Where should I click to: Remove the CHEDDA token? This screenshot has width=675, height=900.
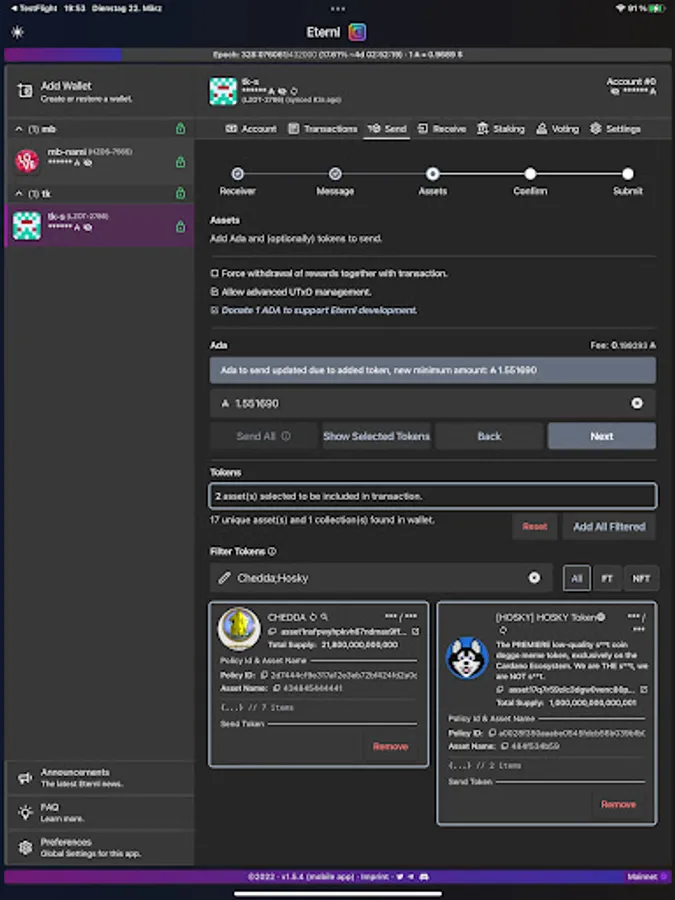point(390,746)
